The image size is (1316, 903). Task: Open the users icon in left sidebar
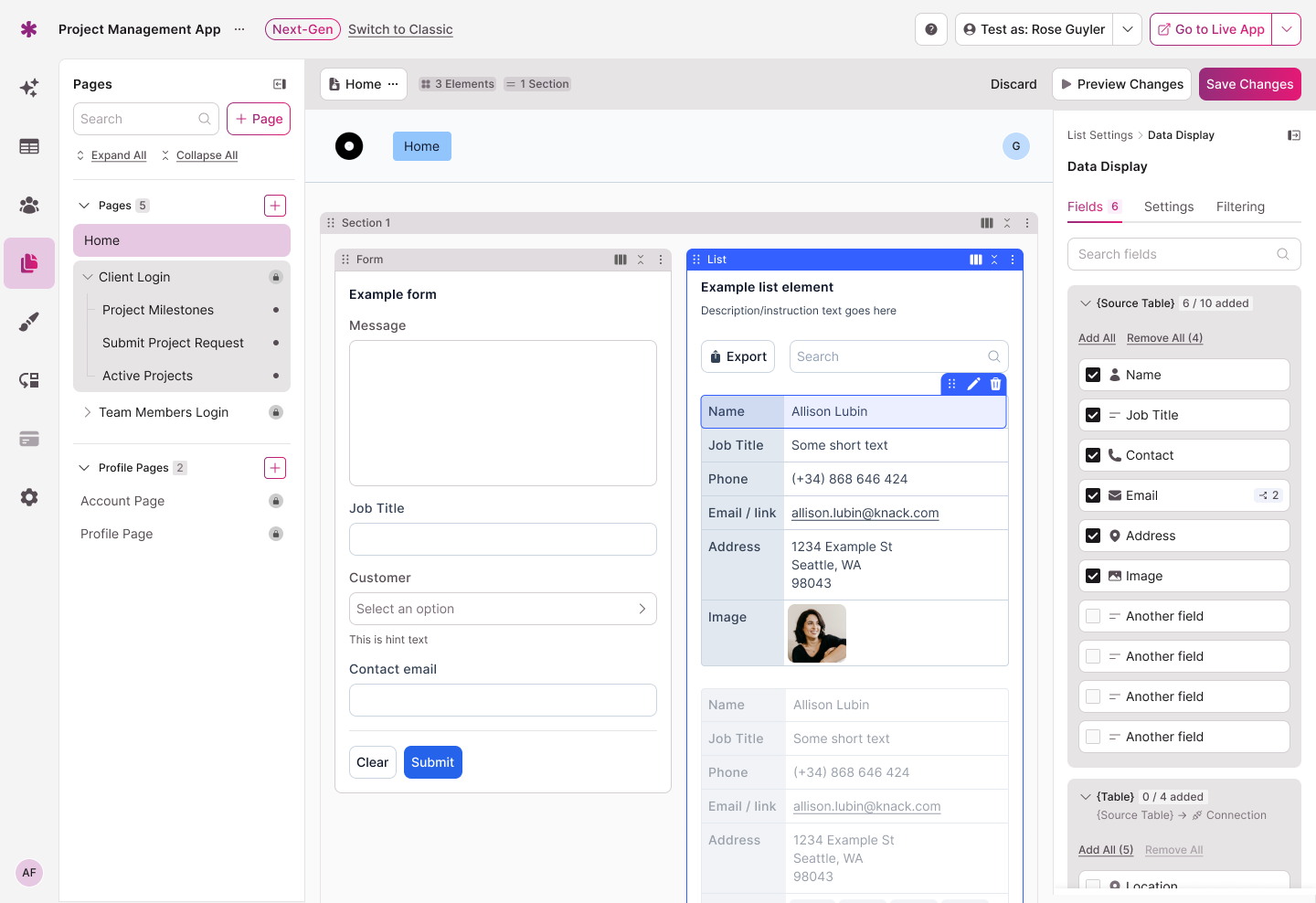[29, 206]
